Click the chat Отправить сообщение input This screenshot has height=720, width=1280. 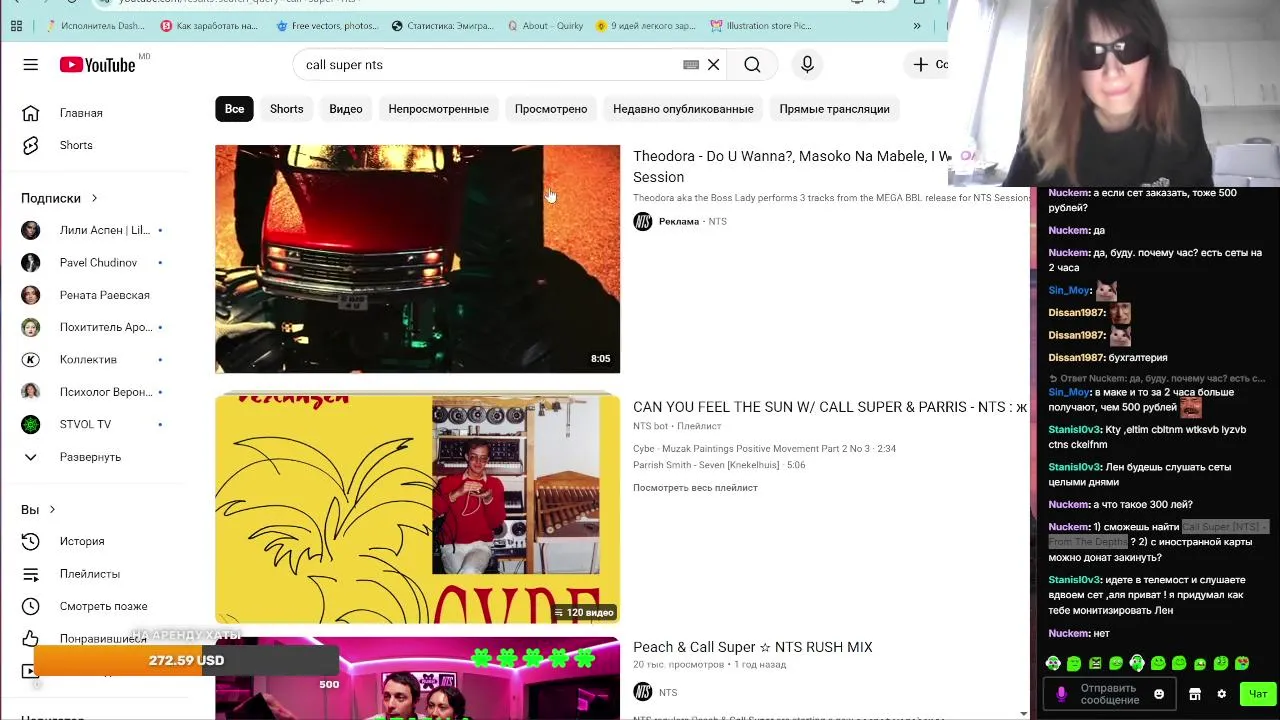tap(1109, 694)
